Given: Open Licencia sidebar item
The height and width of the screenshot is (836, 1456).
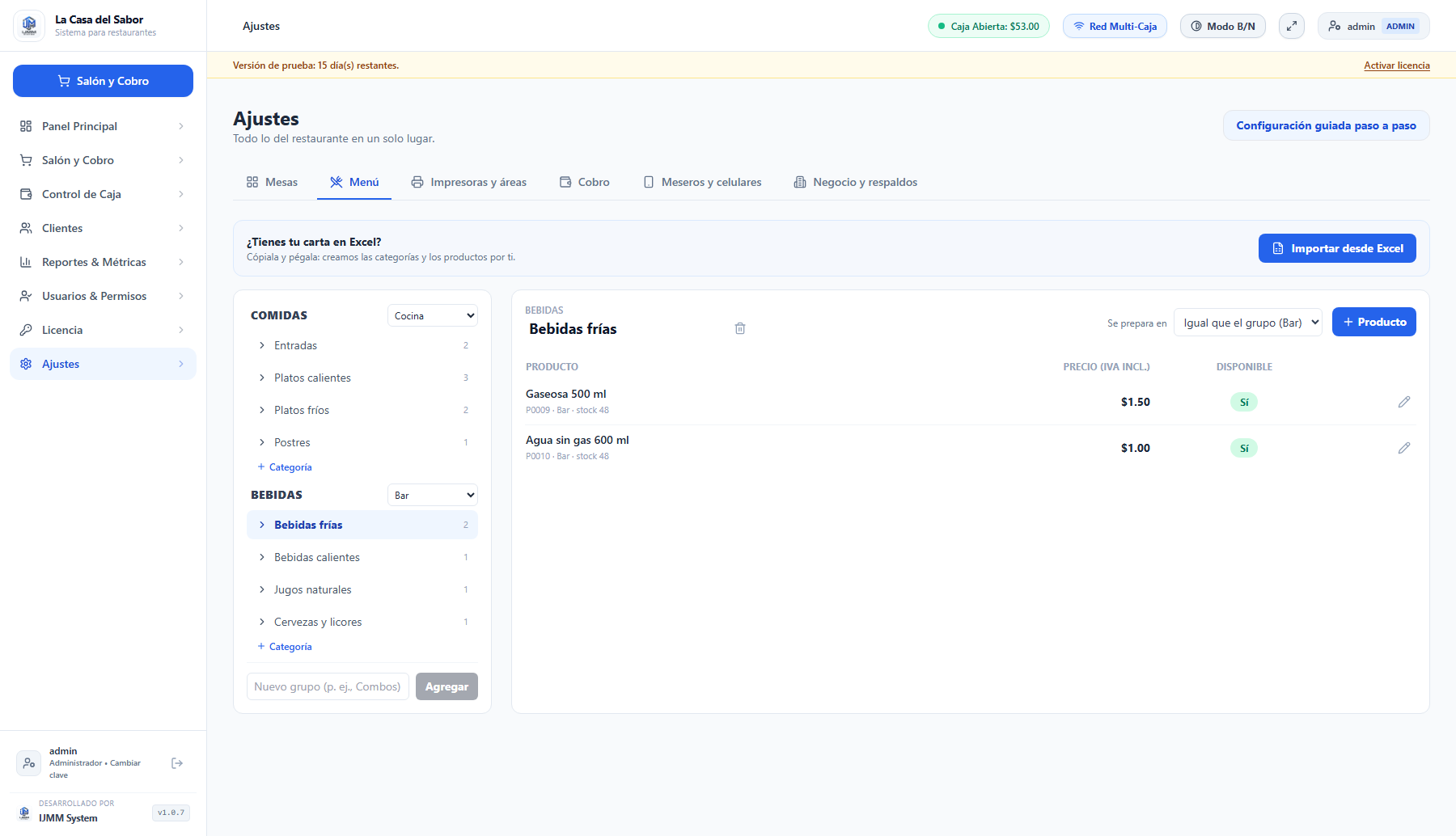Looking at the screenshot, I should coord(103,330).
